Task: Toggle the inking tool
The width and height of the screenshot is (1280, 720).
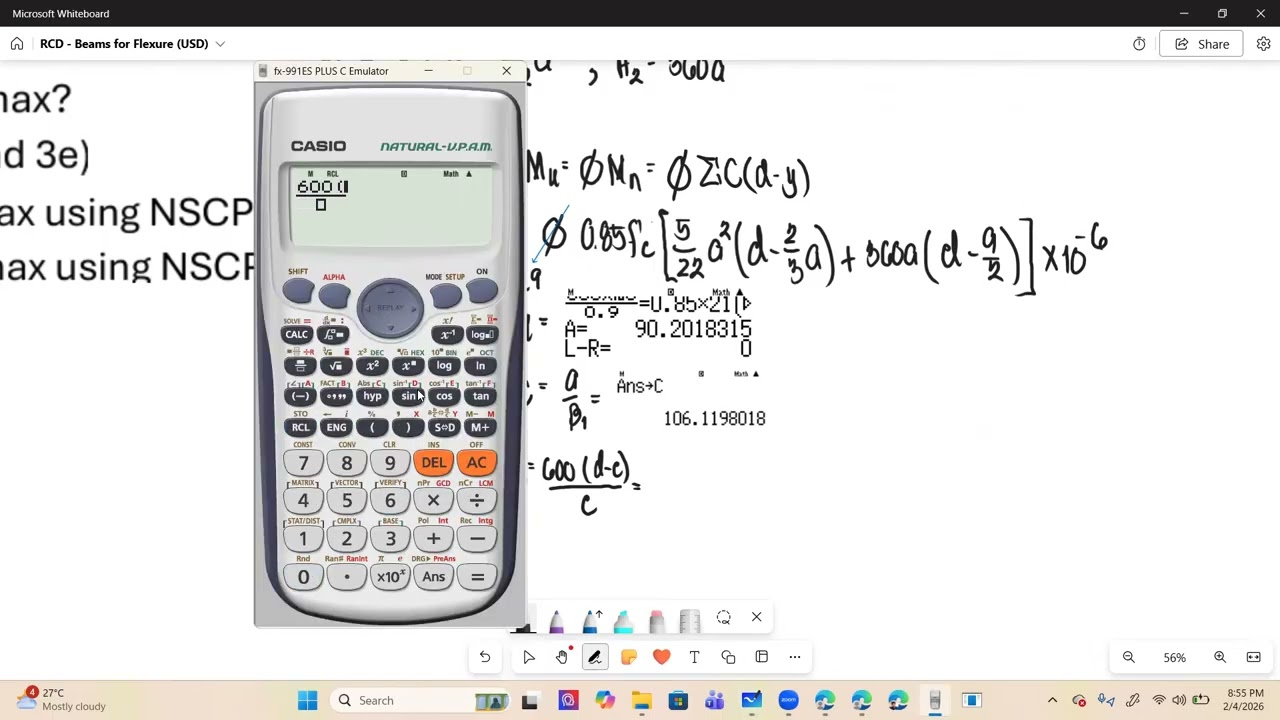Action: (595, 657)
